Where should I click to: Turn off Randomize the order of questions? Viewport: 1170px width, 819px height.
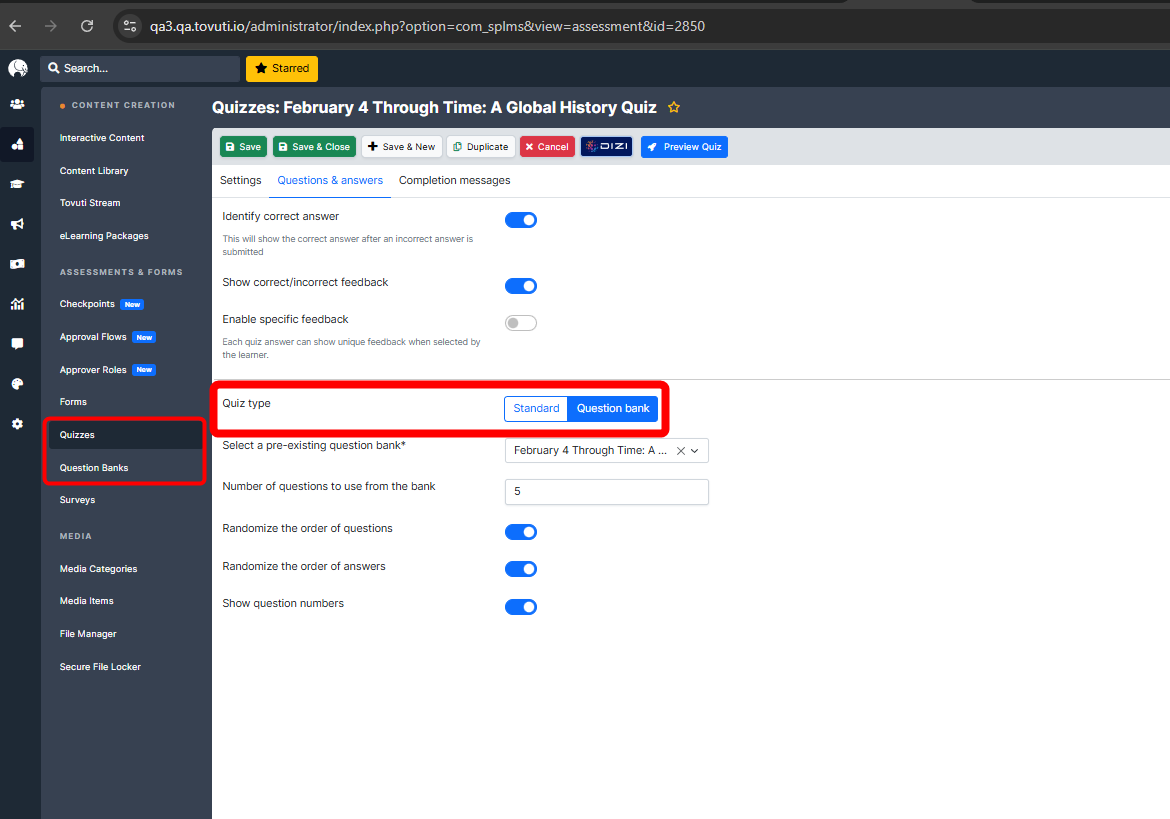521,532
